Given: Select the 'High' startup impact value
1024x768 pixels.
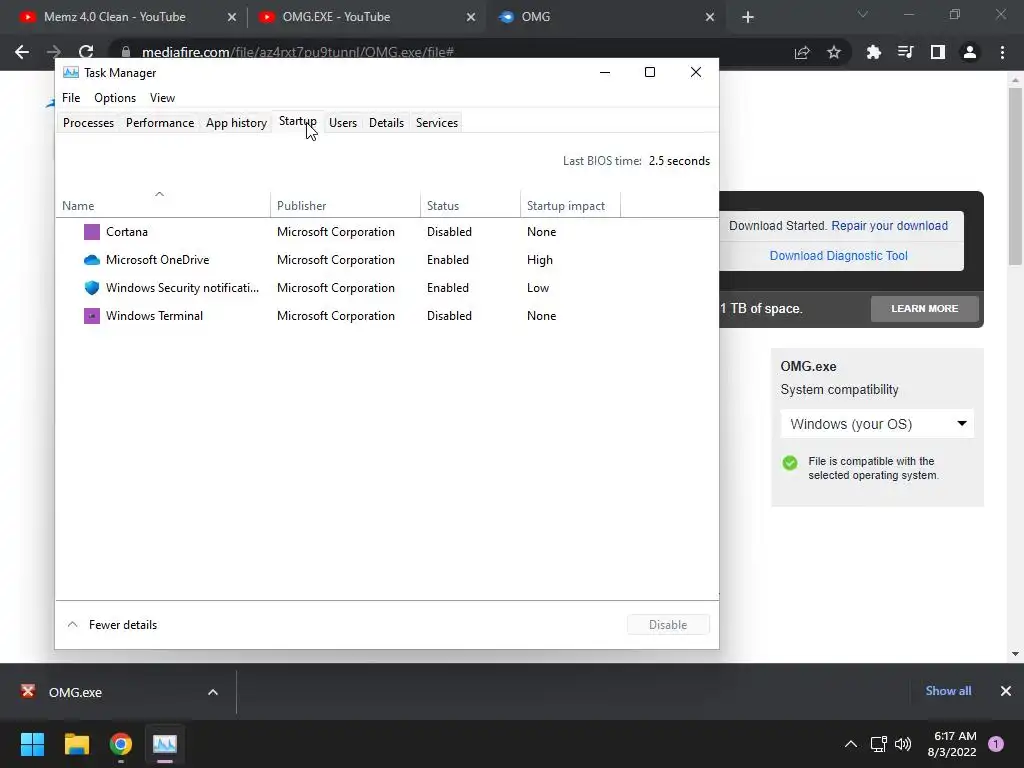Looking at the screenshot, I should pyautogui.click(x=539, y=260).
